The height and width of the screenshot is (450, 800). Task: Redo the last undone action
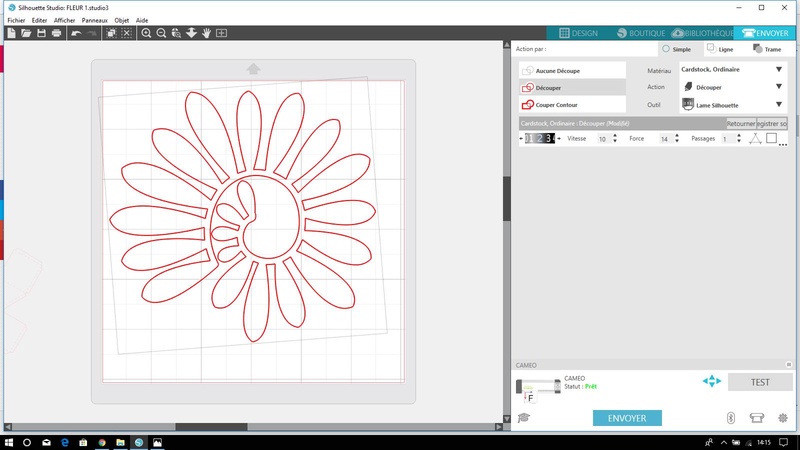[x=92, y=33]
